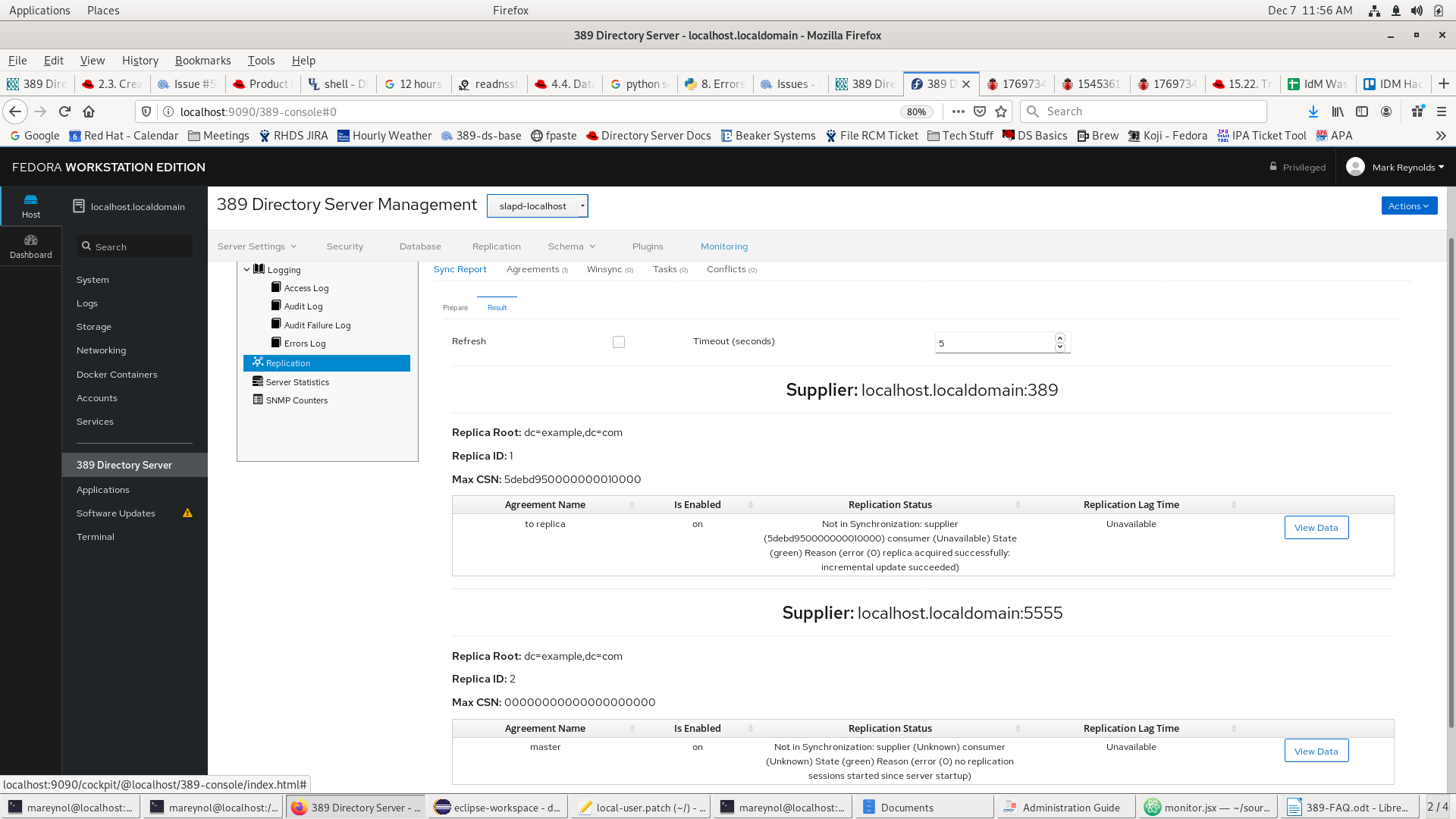Viewport: 1456px width, 819px height.
Task: Enable the Refresh checkbox
Action: (619, 342)
